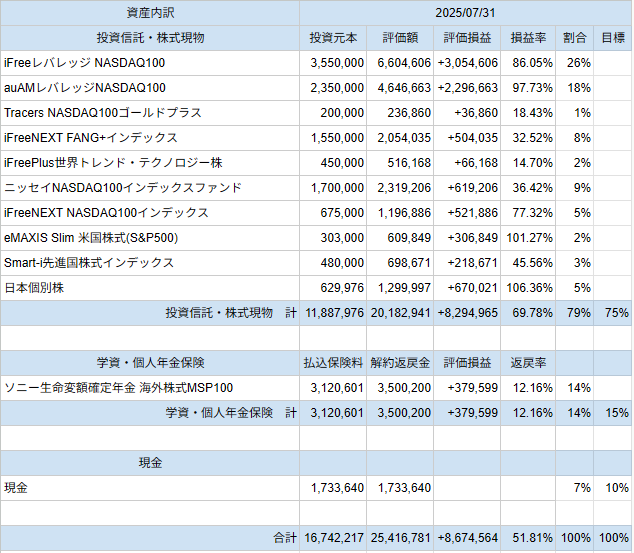
Task: Click the Tracers NASDAQ100ゴールドプラス cell
Action: point(150,113)
